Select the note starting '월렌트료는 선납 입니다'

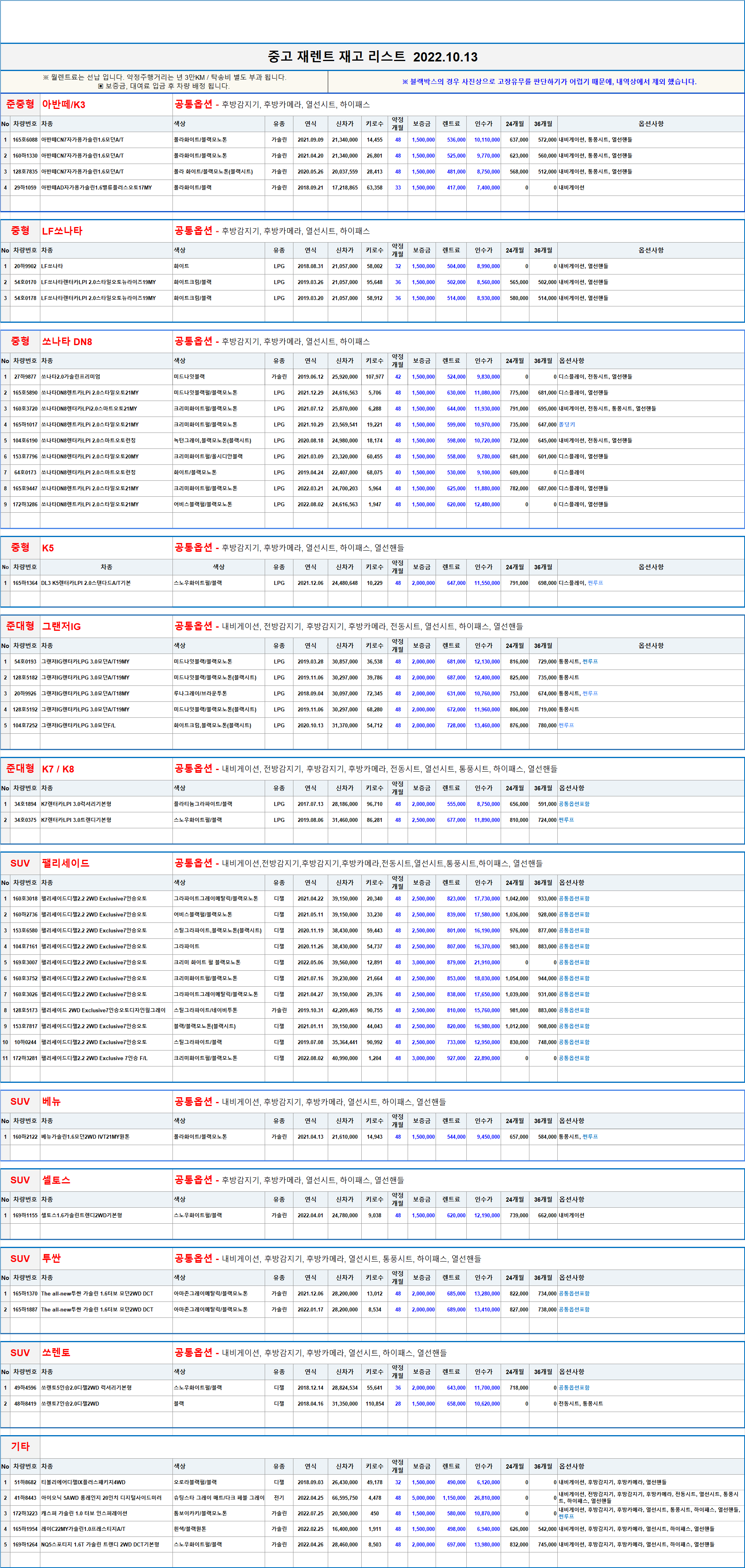(164, 77)
